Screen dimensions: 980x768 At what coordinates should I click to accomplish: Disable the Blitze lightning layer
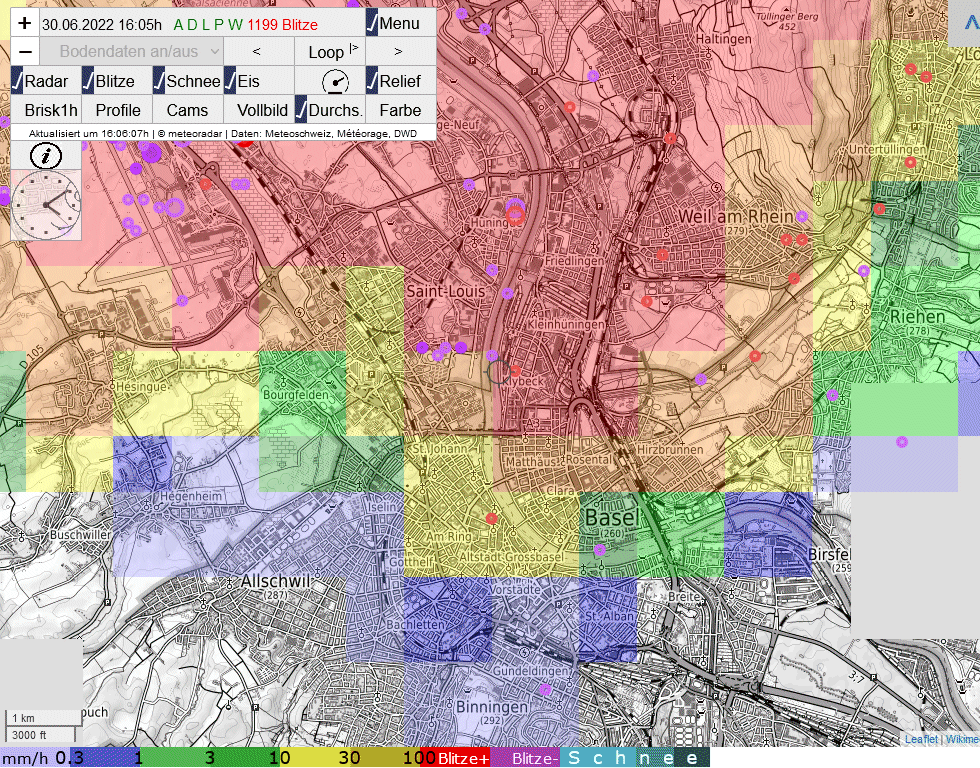tap(111, 81)
